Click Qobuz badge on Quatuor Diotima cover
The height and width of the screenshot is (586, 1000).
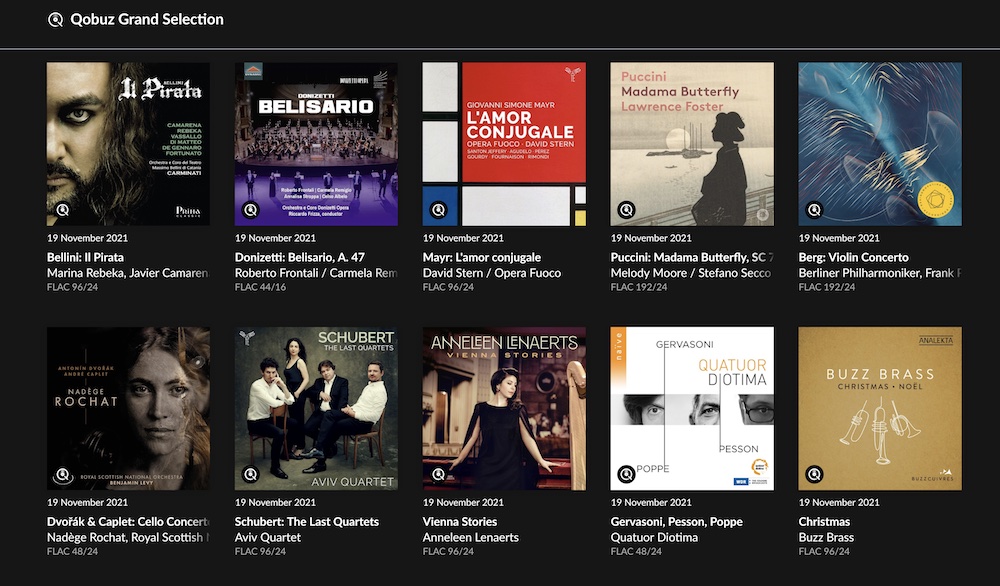(x=626, y=474)
